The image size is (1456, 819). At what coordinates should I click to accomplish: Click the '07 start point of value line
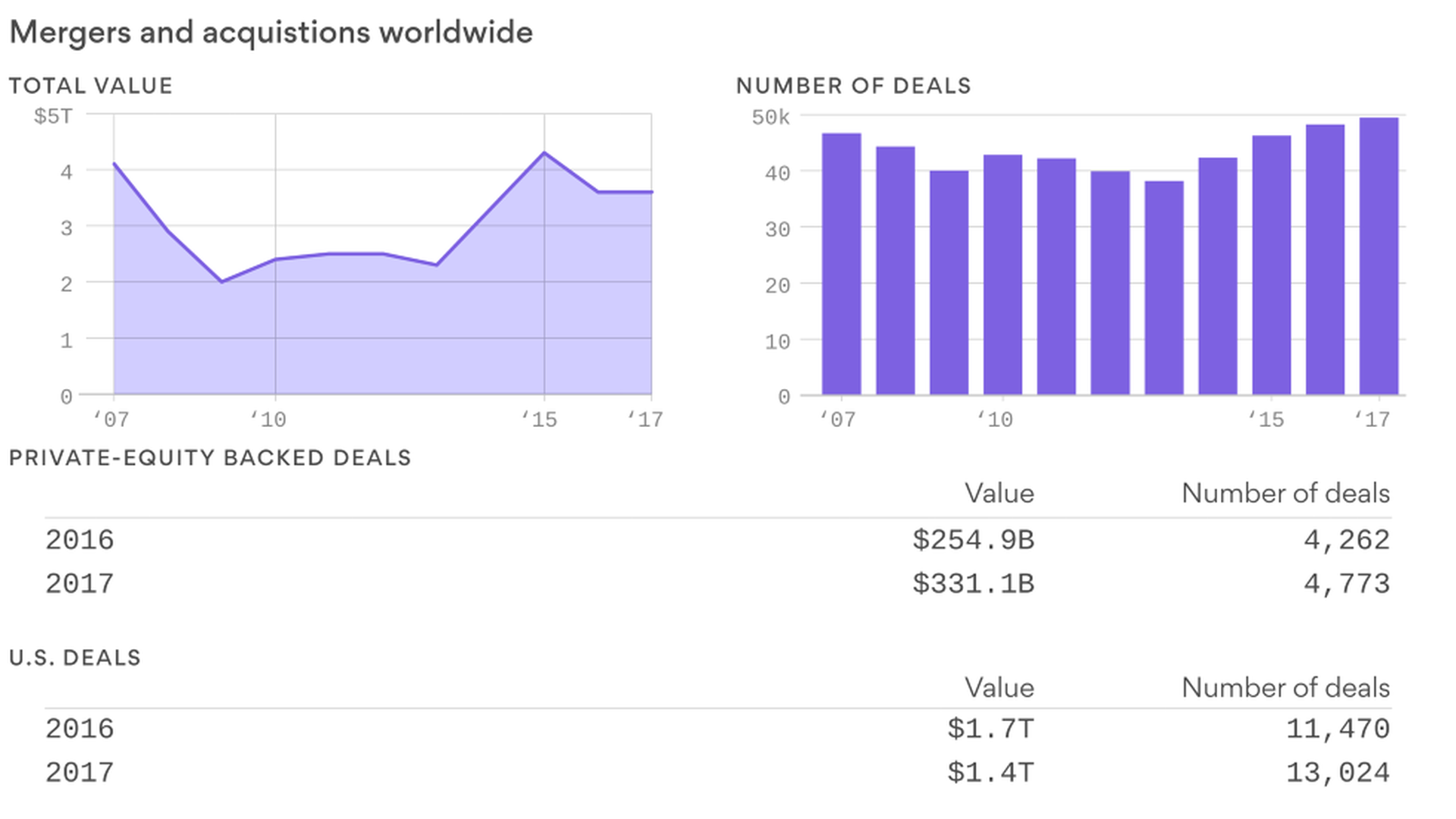[115, 164]
